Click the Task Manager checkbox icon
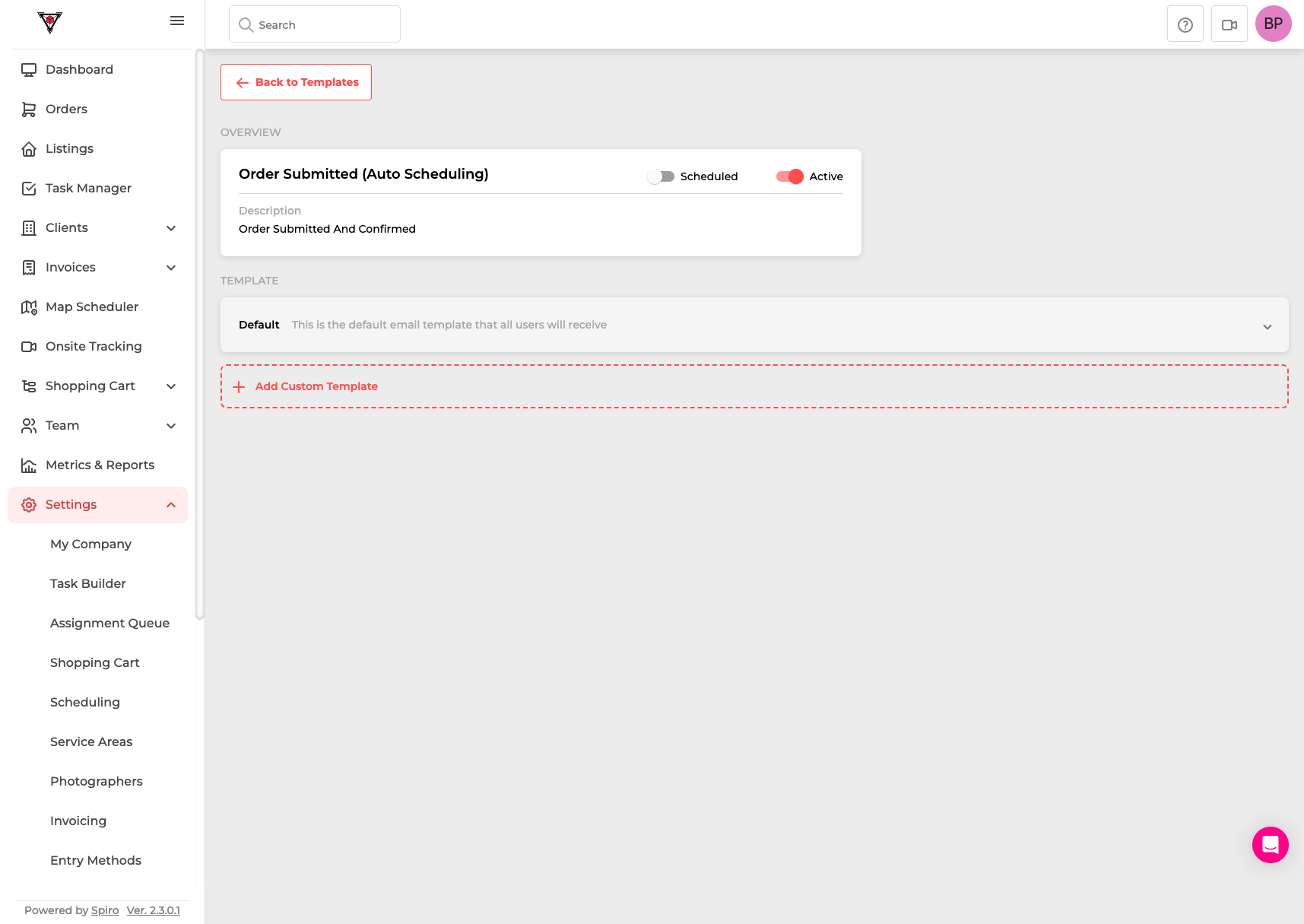The height and width of the screenshot is (924, 1304). [x=29, y=189]
